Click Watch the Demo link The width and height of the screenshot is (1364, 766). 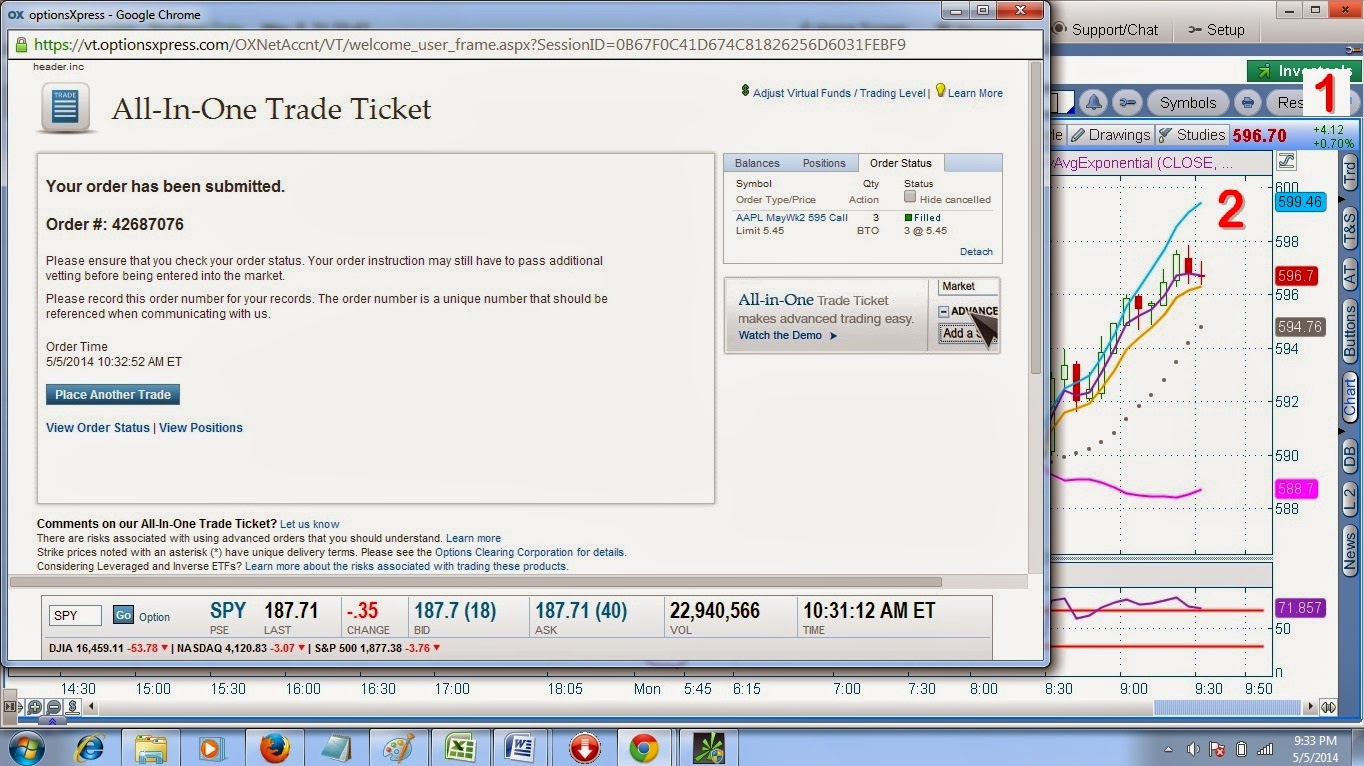pyautogui.click(x=788, y=335)
